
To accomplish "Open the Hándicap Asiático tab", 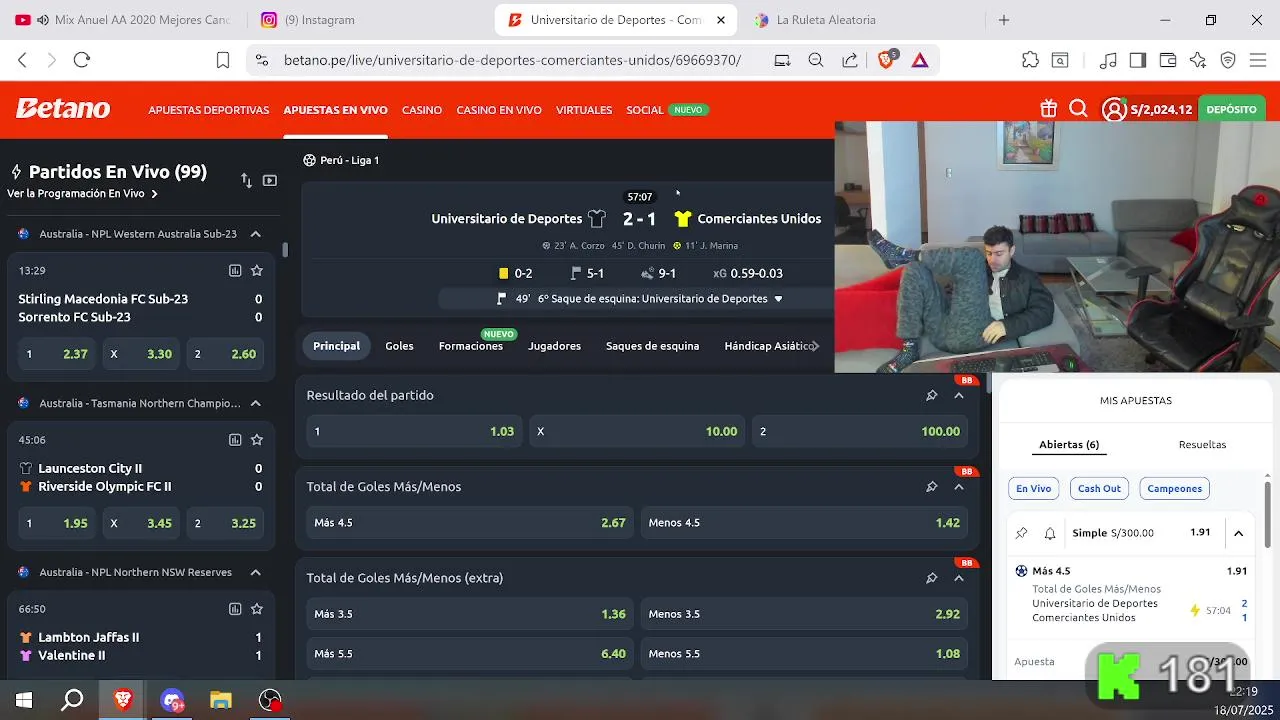I will [x=769, y=346].
